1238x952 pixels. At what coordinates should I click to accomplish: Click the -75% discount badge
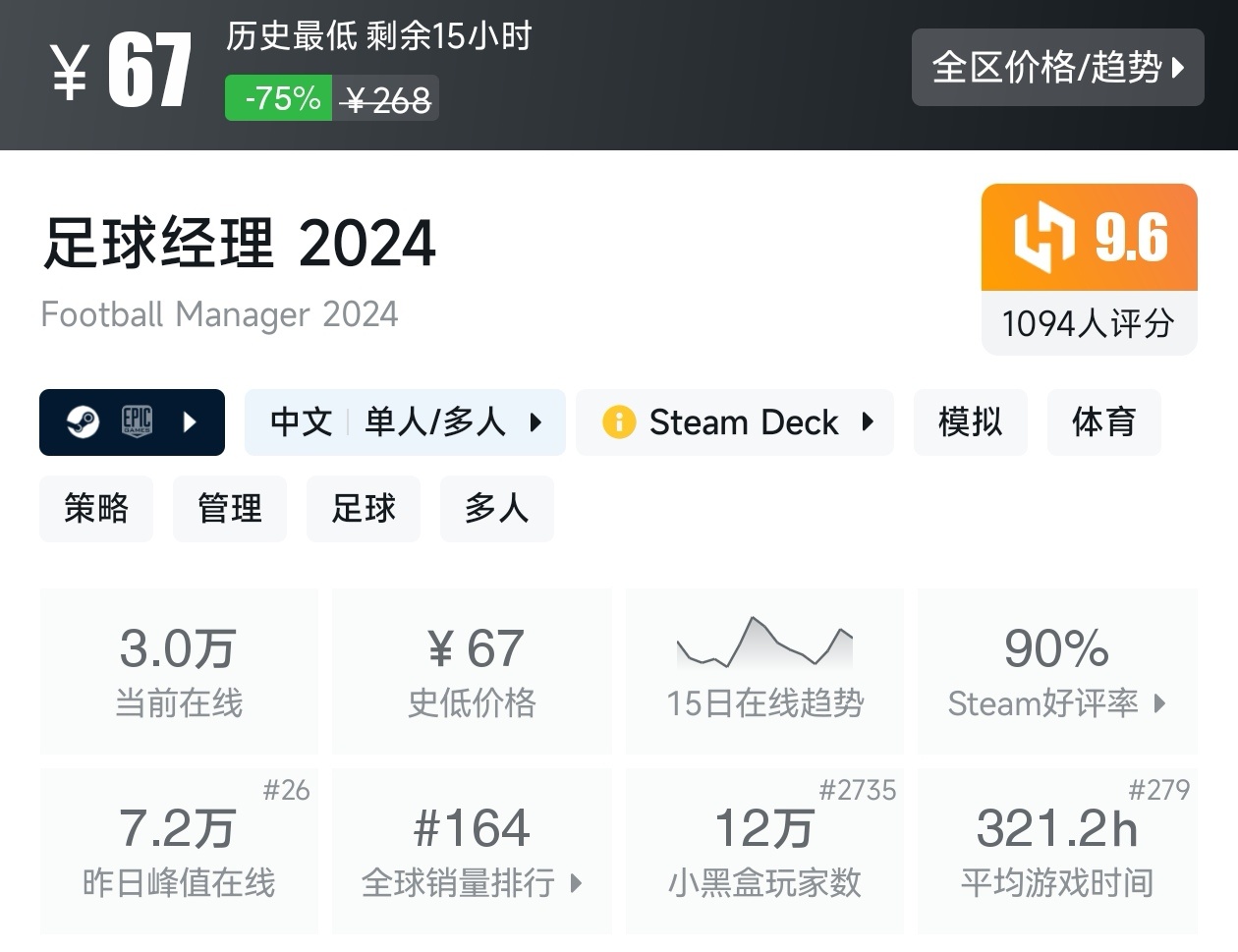(280, 99)
